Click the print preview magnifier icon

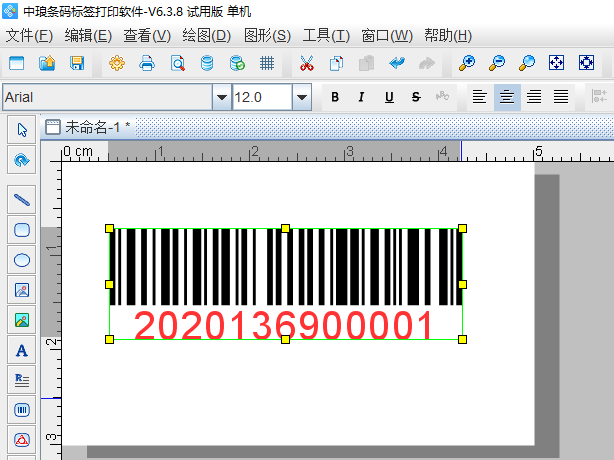click(177, 64)
